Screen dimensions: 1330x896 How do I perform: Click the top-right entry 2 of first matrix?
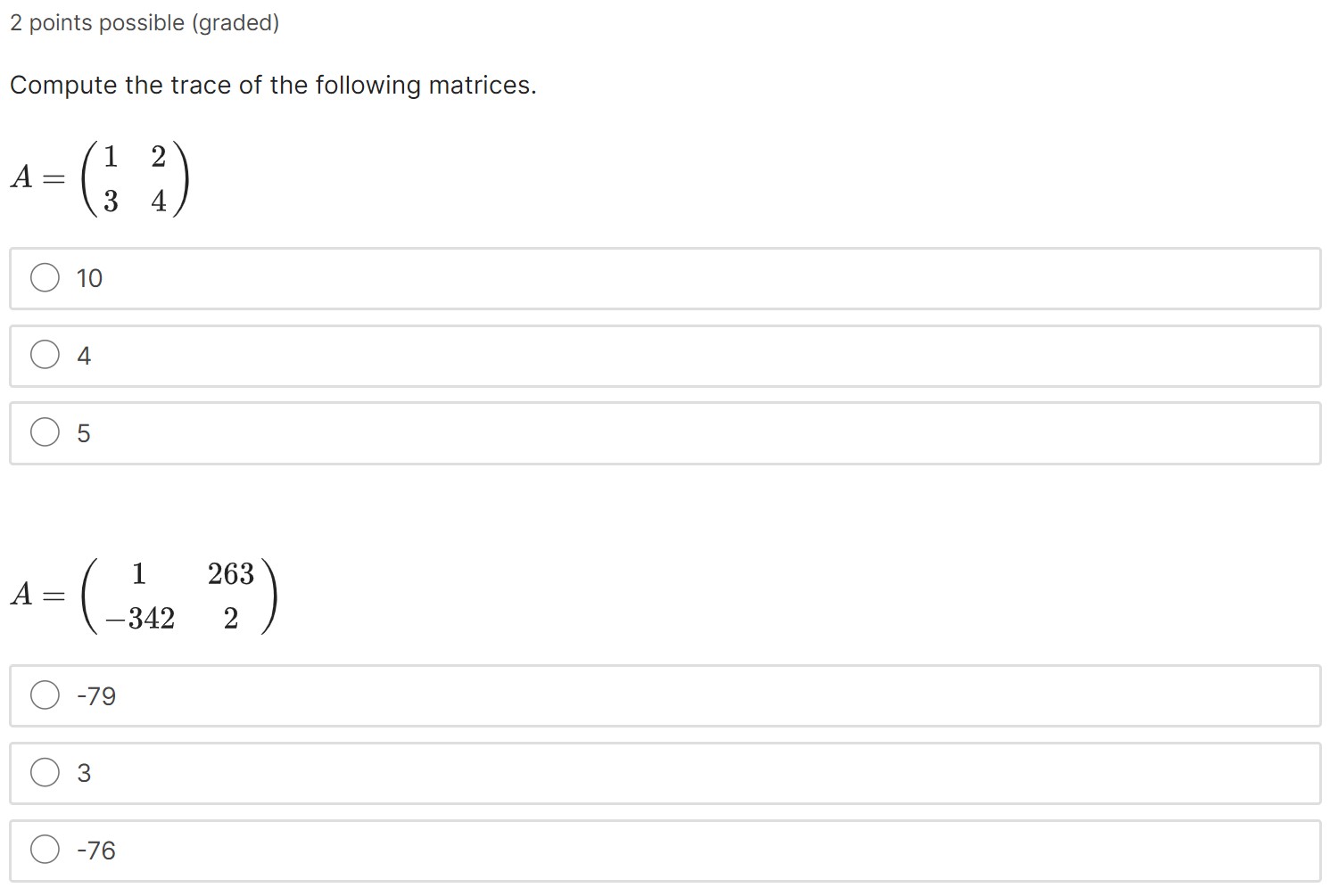[159, 157]
